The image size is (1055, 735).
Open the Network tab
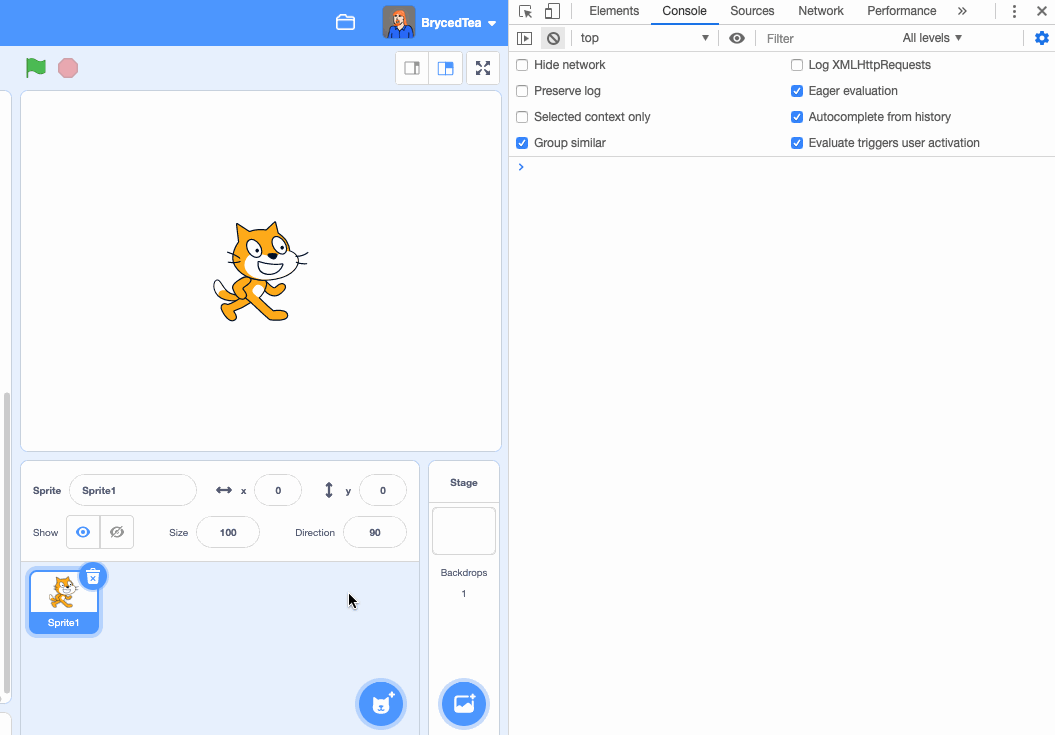click(820, 11)
